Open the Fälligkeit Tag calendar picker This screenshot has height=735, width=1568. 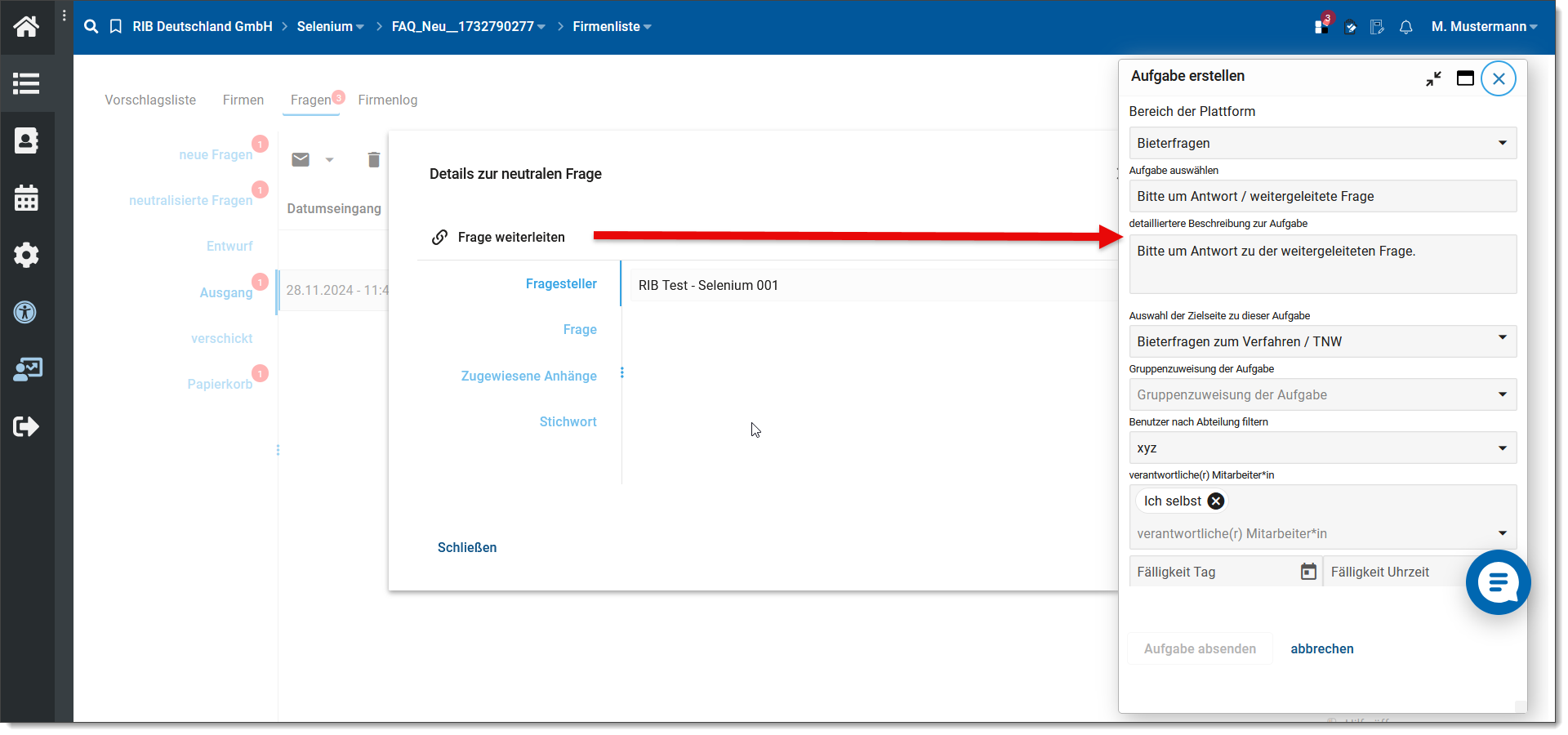tap(1308, 572)
